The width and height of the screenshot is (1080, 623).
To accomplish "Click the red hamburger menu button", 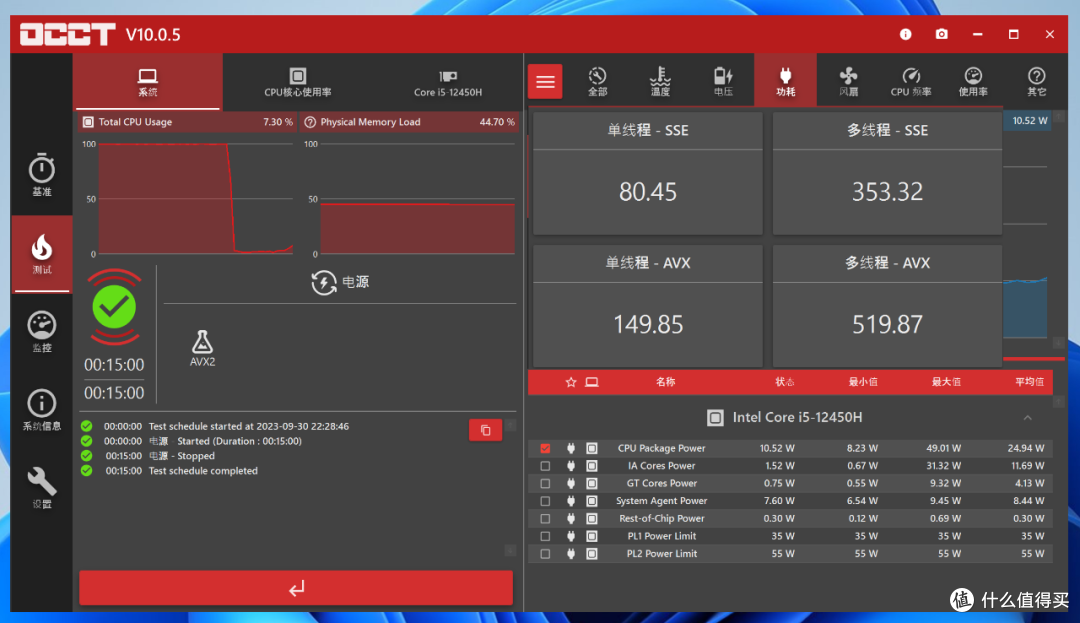I will 545,82.
